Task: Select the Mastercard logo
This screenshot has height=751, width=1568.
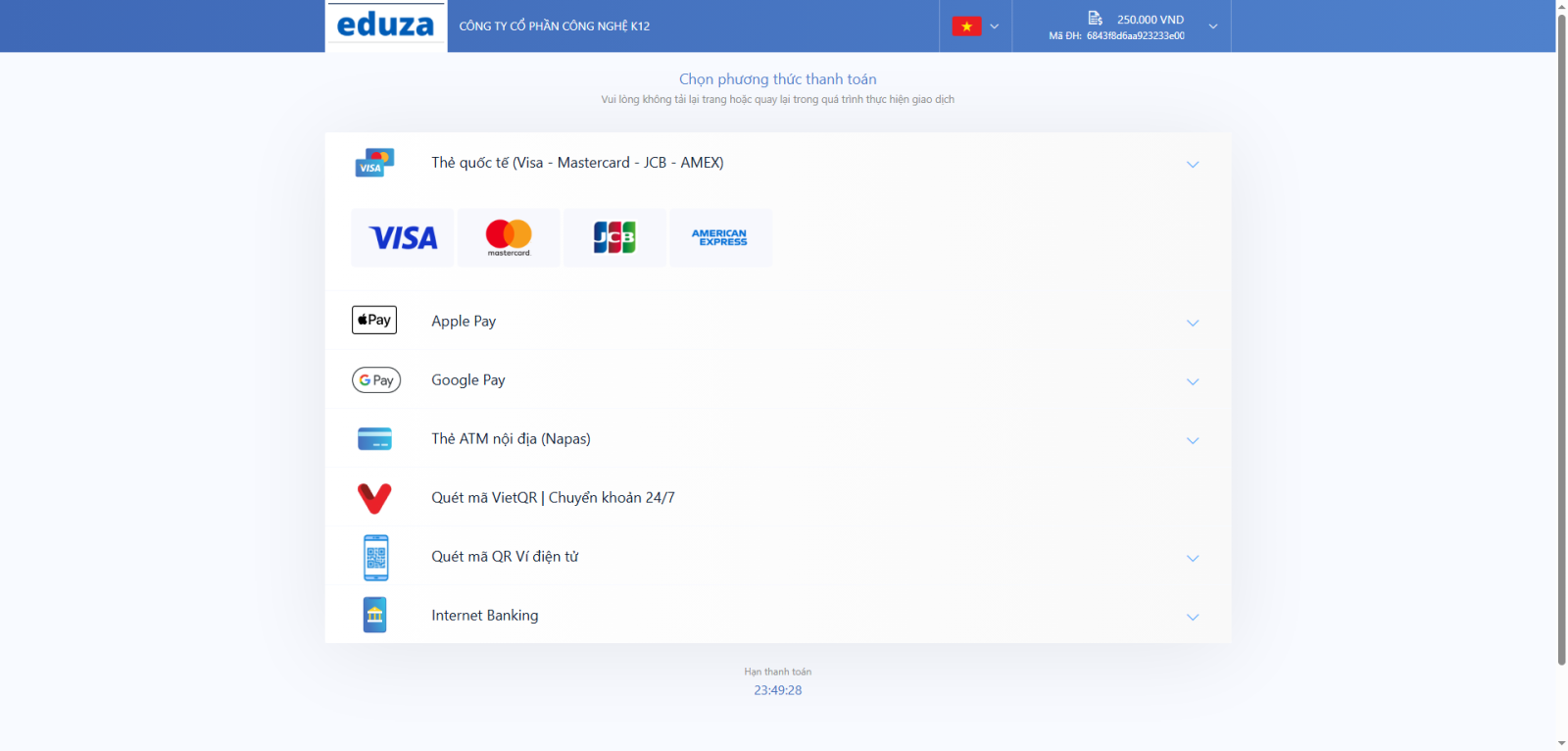Action: pos(509,237)
